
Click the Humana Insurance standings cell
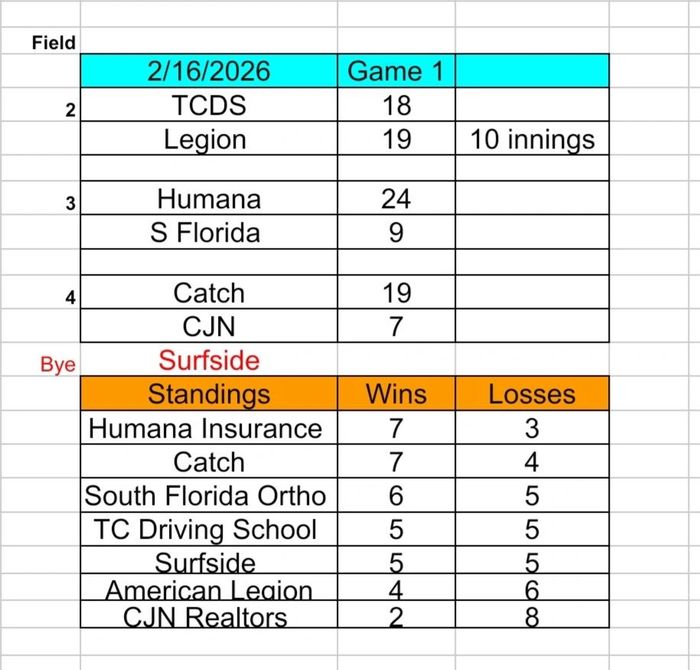pos(206,428)
